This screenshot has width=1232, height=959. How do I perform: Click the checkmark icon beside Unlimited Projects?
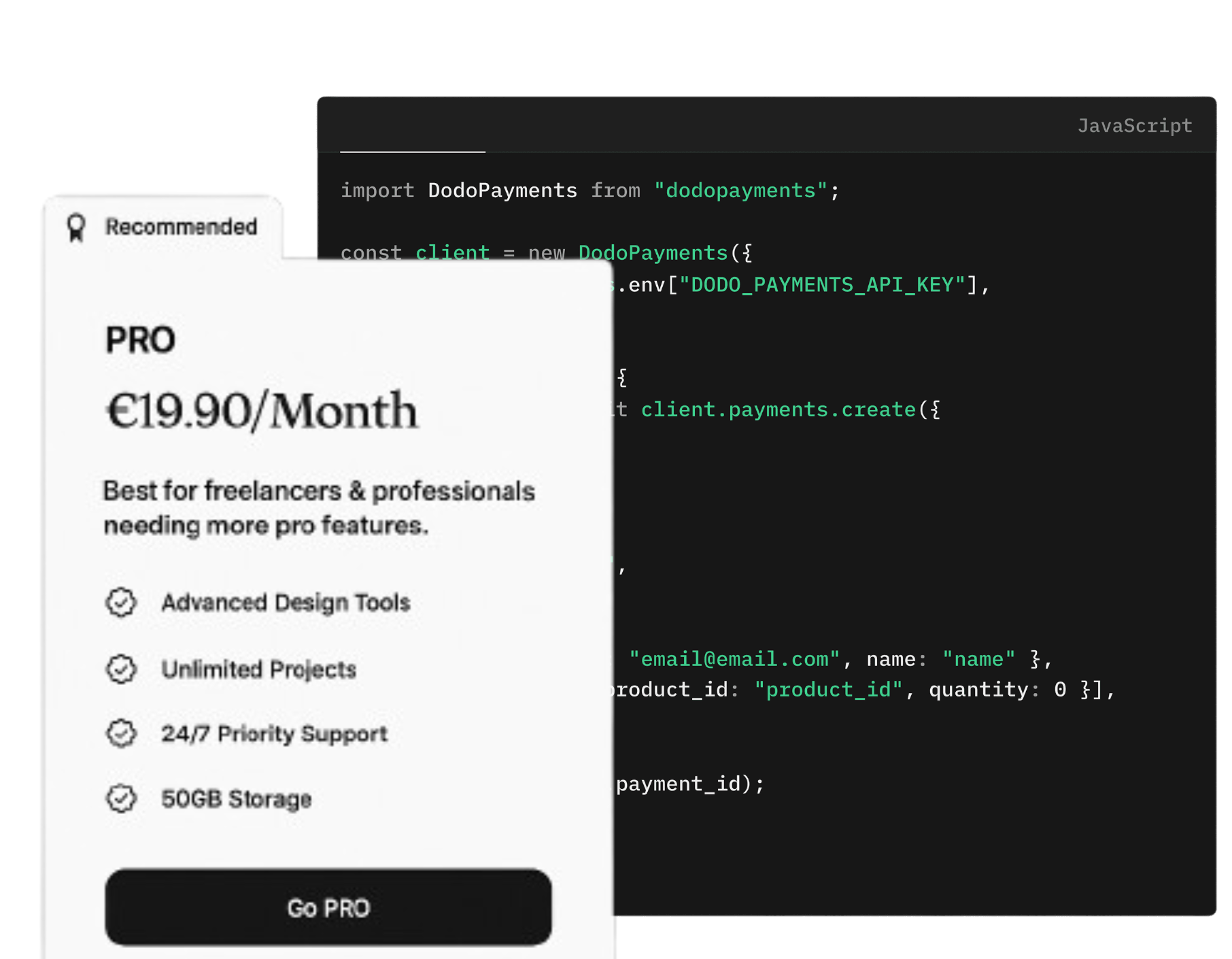[x=121, y=669]
